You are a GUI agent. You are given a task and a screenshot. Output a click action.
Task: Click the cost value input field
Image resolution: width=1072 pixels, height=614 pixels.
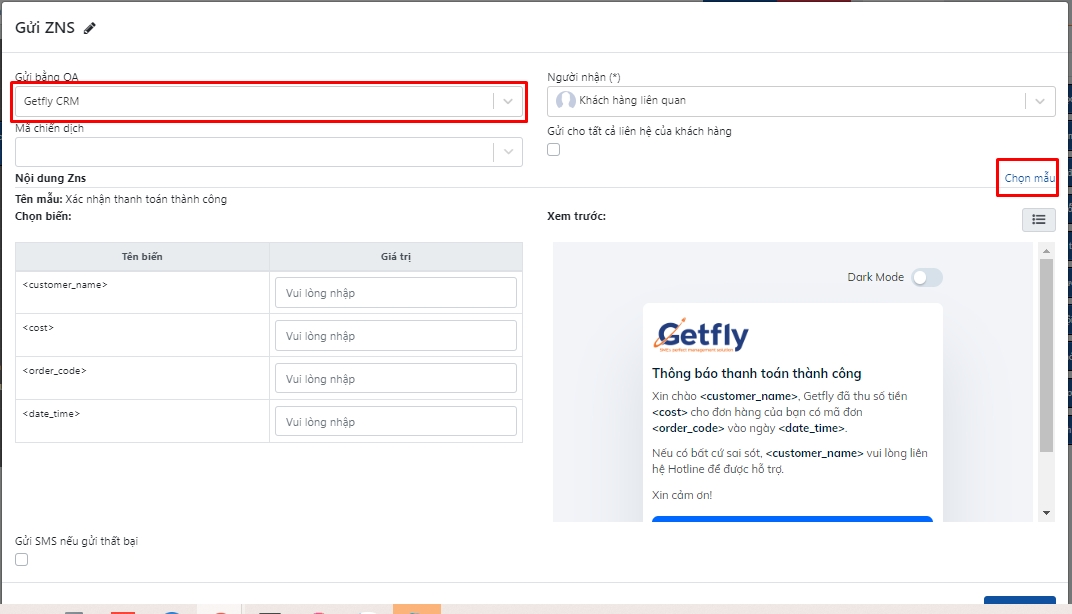395,336
